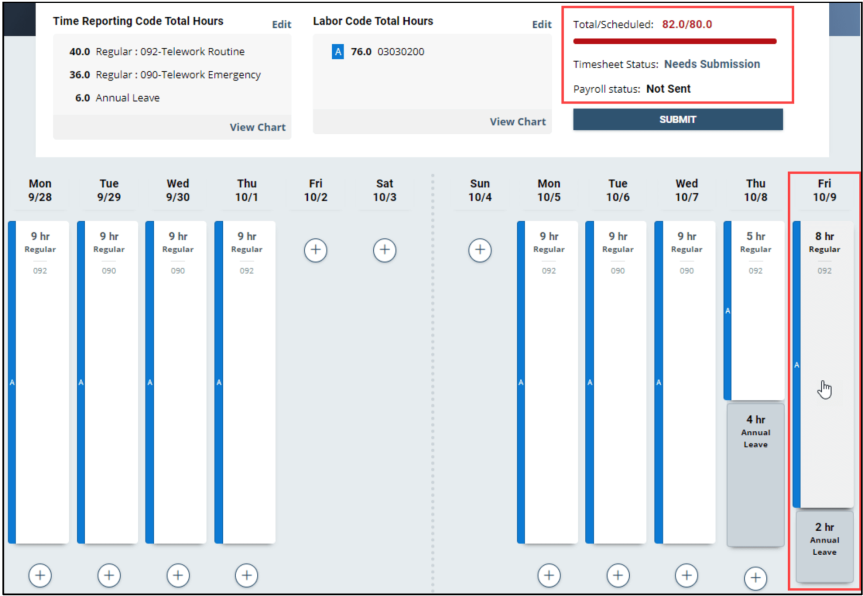Click plus icon below Tue 9/29 column
863x596 pixels.
[109, 575]
